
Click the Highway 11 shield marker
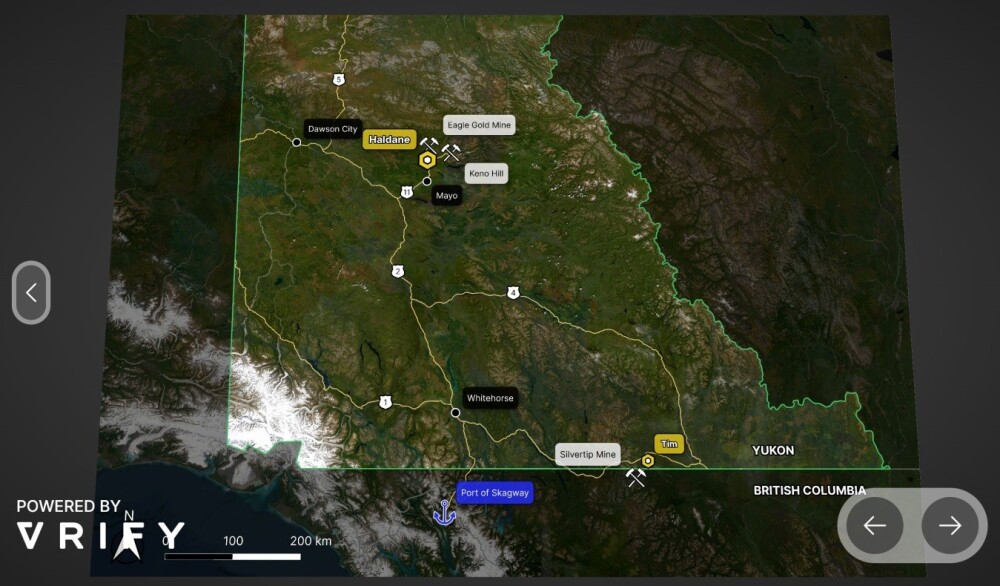click(407, 192)
